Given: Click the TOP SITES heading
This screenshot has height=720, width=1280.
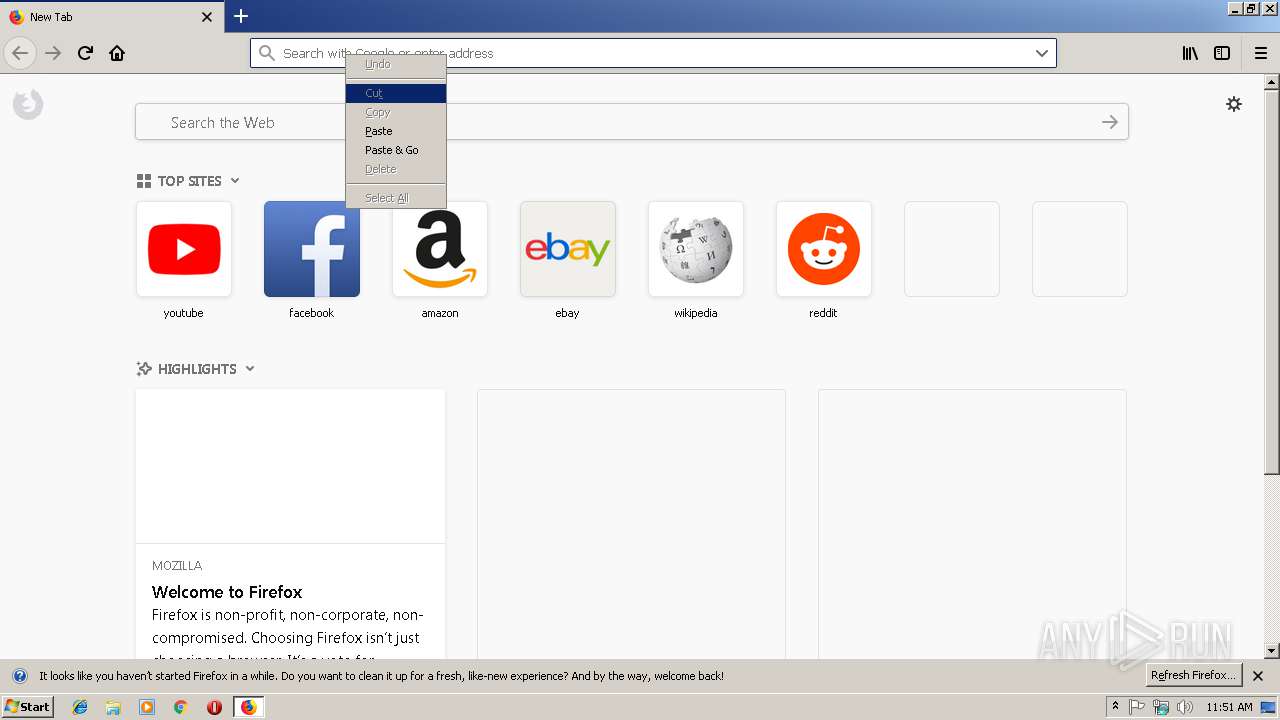Looking at the screenshot, I should 189,181.
